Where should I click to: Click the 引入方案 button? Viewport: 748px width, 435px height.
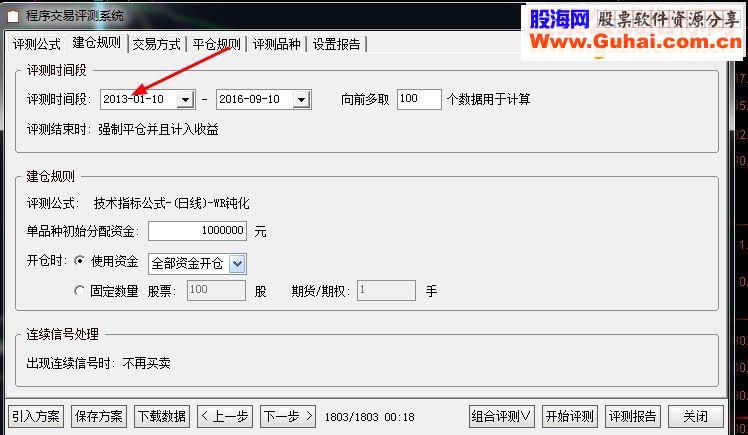click(x=36, y=416)
